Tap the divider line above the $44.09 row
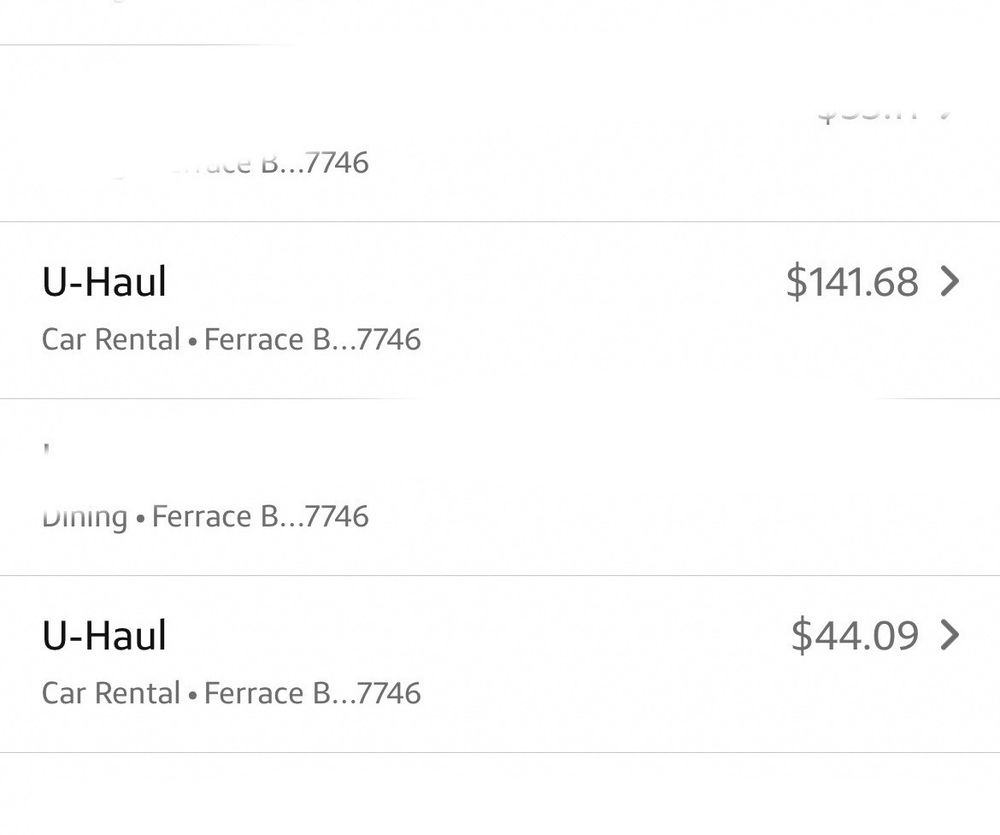 pos(500,575)
